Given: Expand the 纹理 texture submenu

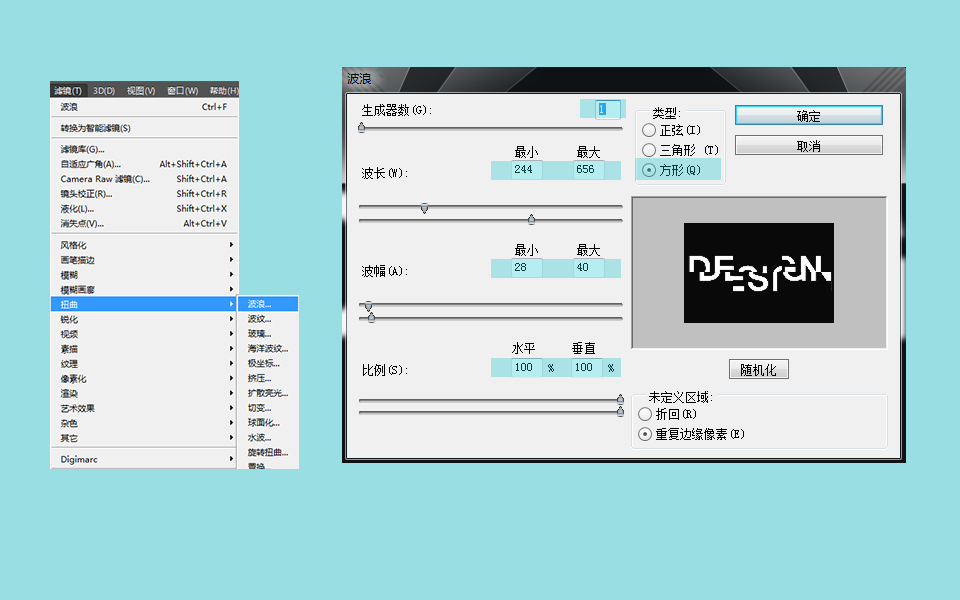Looking at the screenshot, I should (x=144, y=364).
